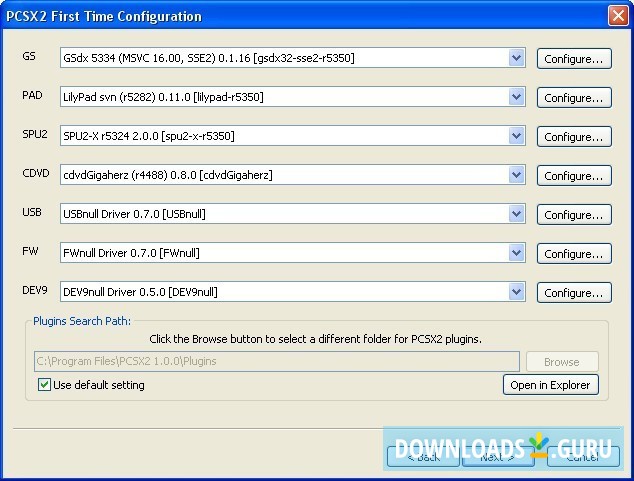The width and height of the screenshot is (634, 481).
Task: Configure the USBnull driver
Action: coord(574,215)
